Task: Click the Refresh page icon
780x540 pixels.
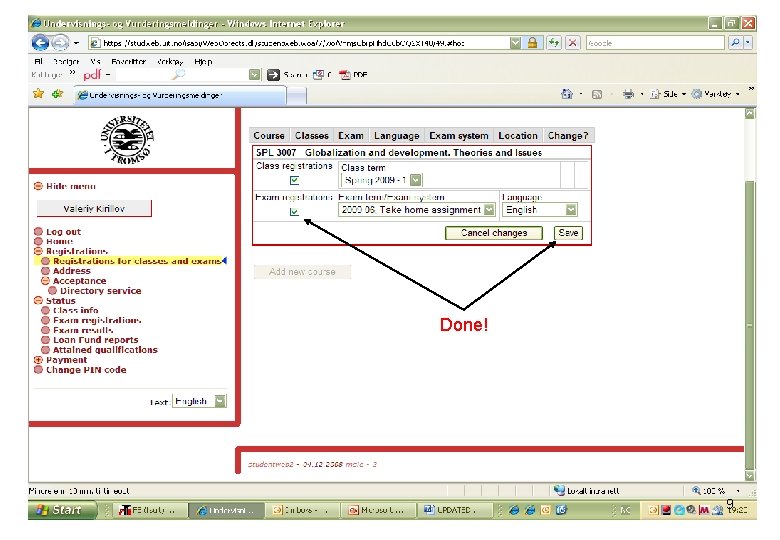Action: coord(554,43)
